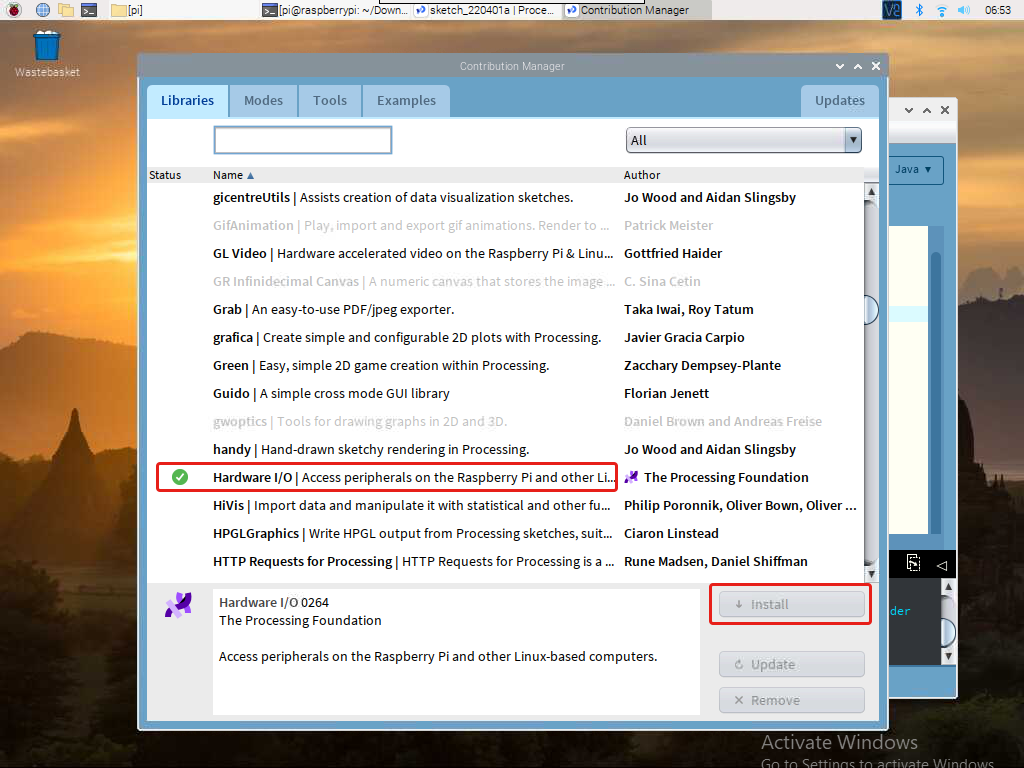Click the sketch console scroll-down arrow
The height and width of the screenshot is (768, 1024).
pyautogui.click(x=948, y=656)
